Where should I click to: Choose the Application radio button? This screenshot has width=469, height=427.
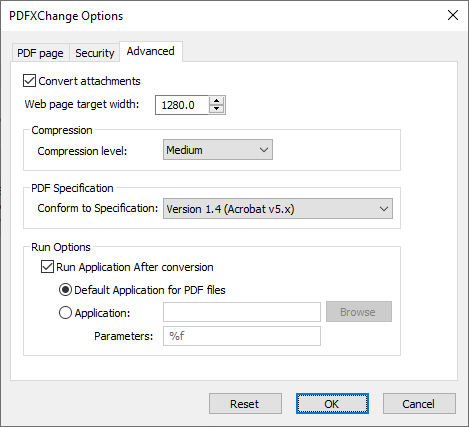pos(65,313)
